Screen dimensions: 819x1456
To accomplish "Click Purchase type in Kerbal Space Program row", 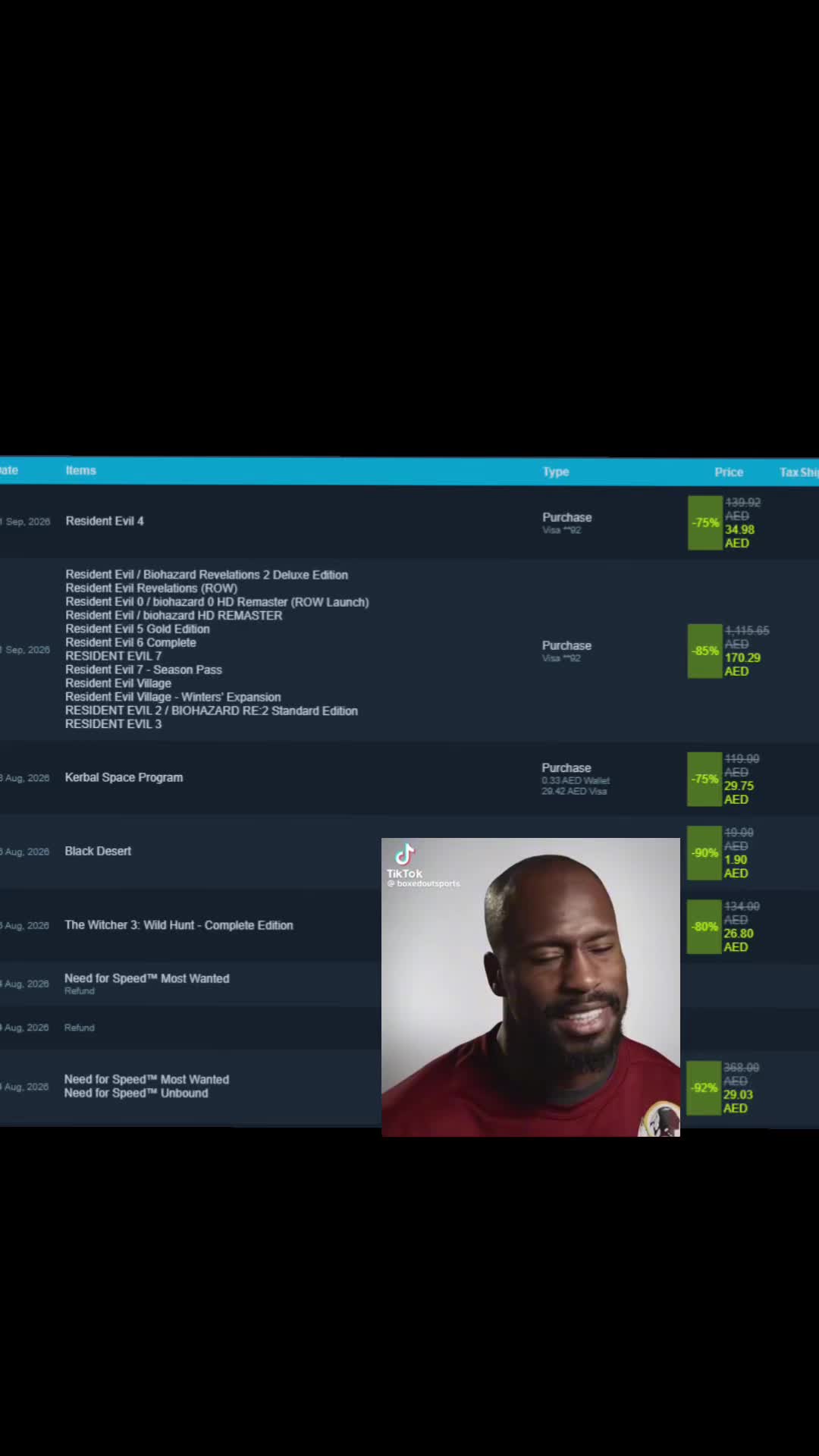I will [x=566, y=768].
